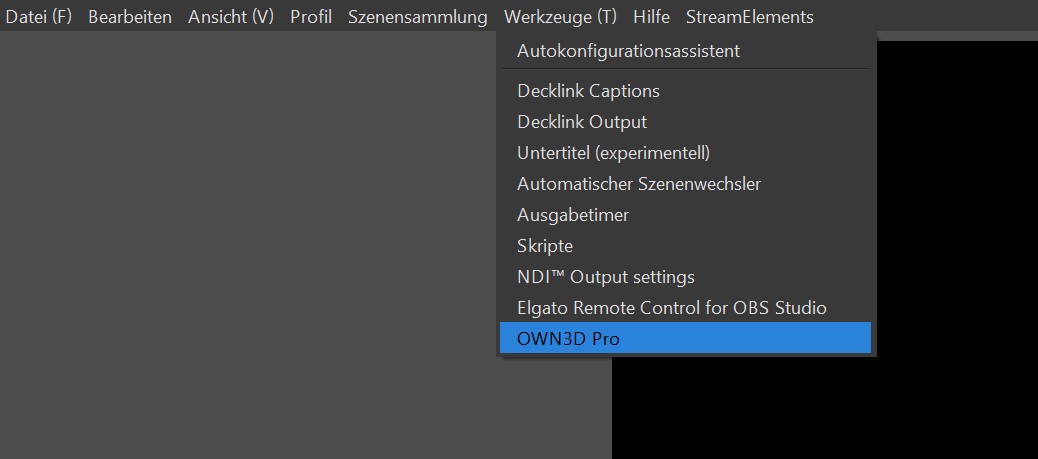Open the Skripte dialog

[545, 246]
